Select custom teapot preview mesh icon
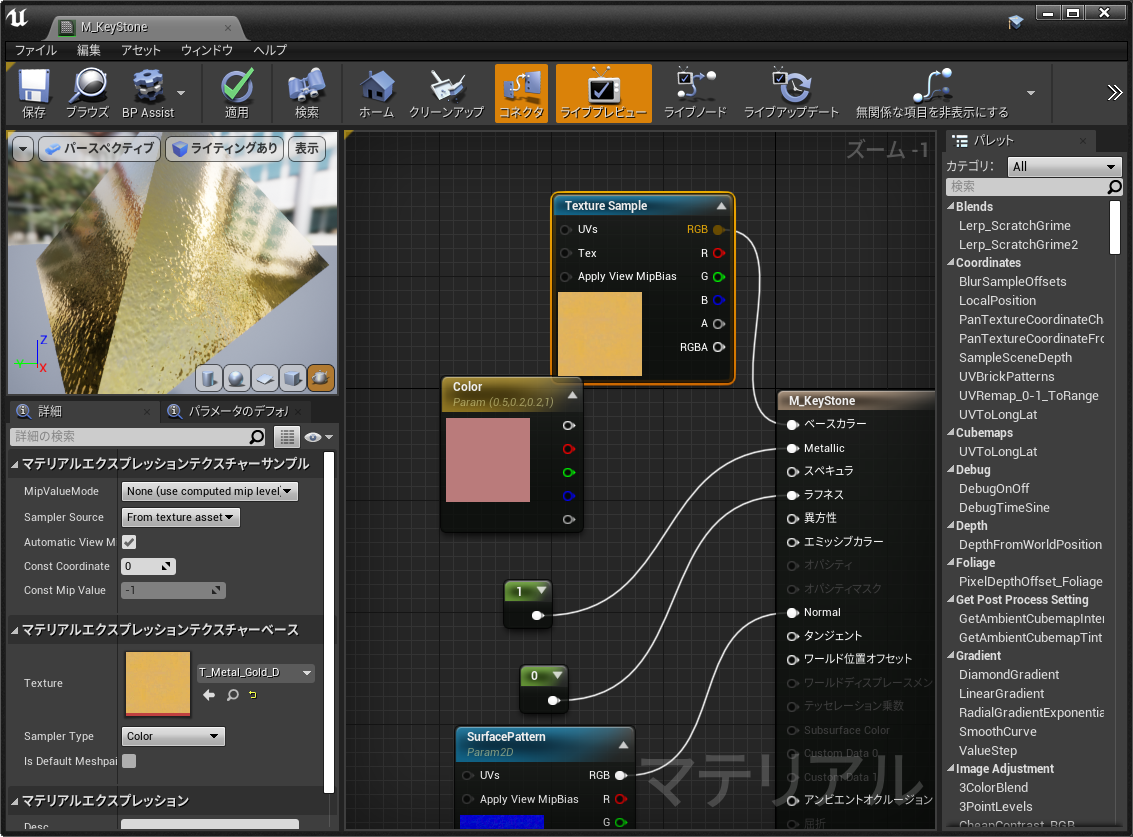The image size is (1133, 837). [x=321, y=378]
